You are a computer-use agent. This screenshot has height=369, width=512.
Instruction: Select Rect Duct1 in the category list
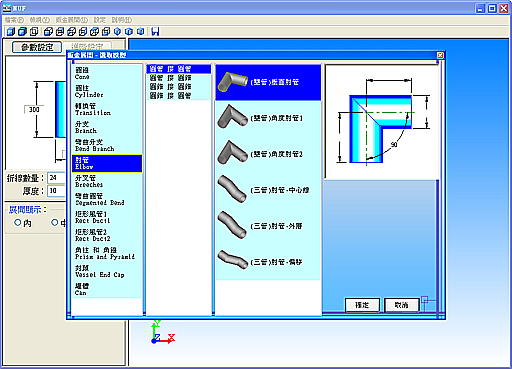pos(107,217)
